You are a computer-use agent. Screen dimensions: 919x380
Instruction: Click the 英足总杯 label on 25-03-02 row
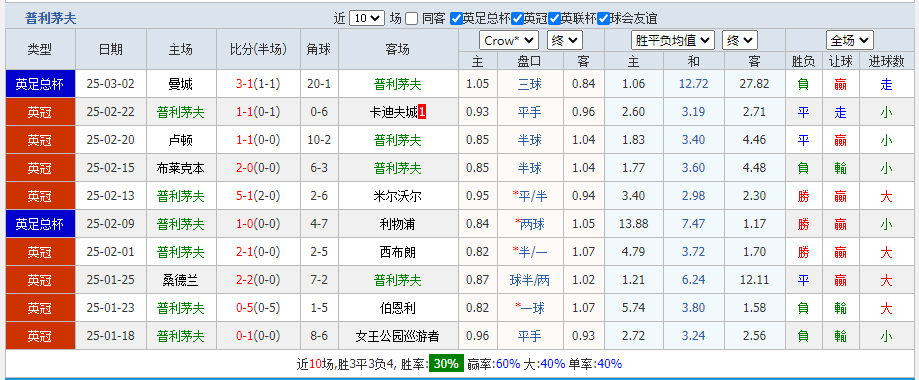coord(40,84)
